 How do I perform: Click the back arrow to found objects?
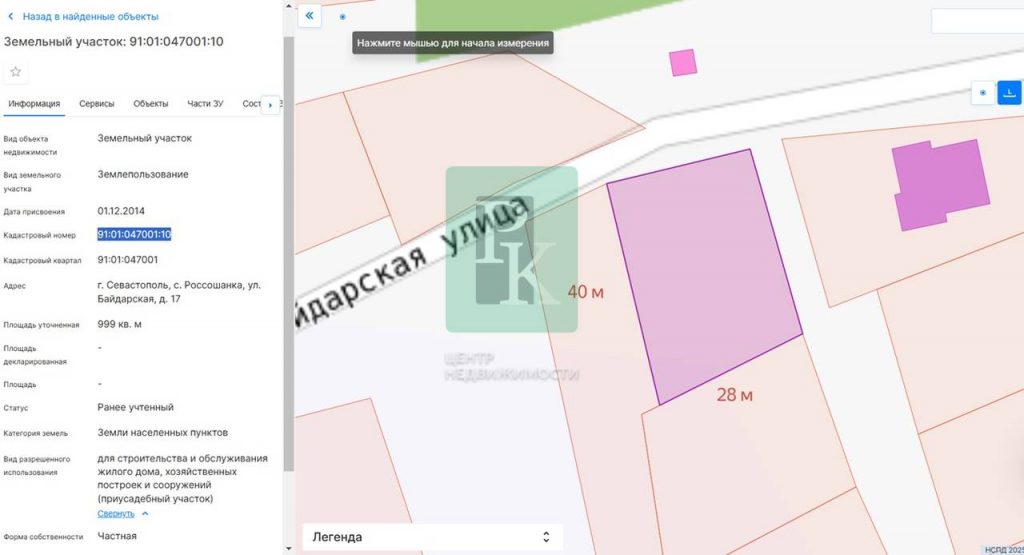11,17
